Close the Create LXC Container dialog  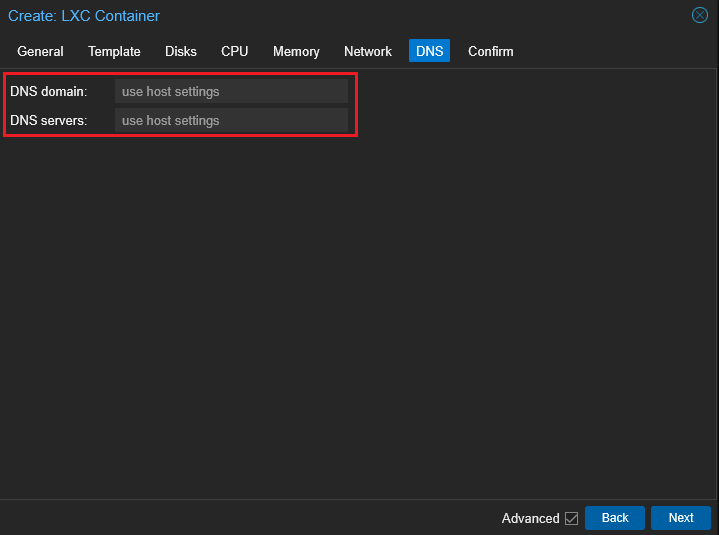pyautogui.click(x=700, y=15)
